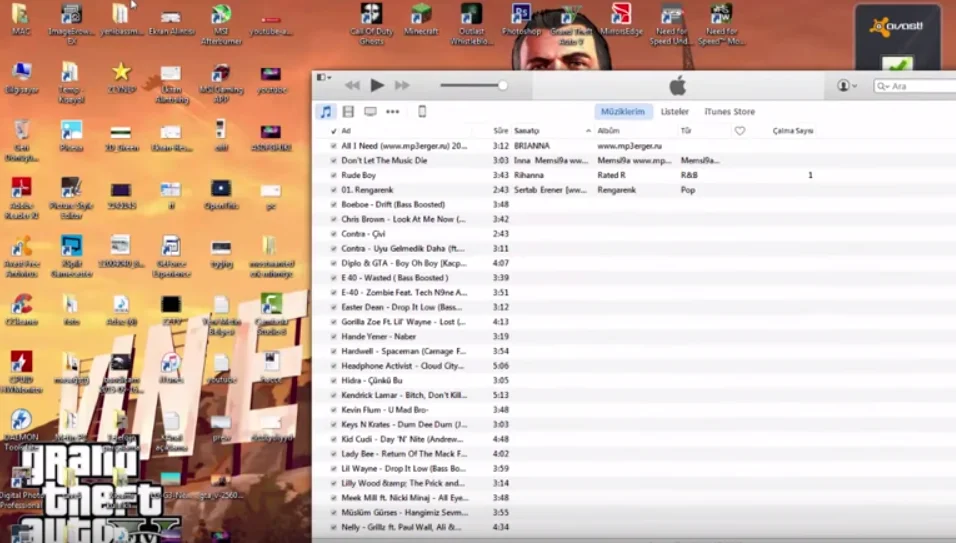This screenshot has width=956, height=543.
Task: Skip forward to next track
Action: point(402,85)
